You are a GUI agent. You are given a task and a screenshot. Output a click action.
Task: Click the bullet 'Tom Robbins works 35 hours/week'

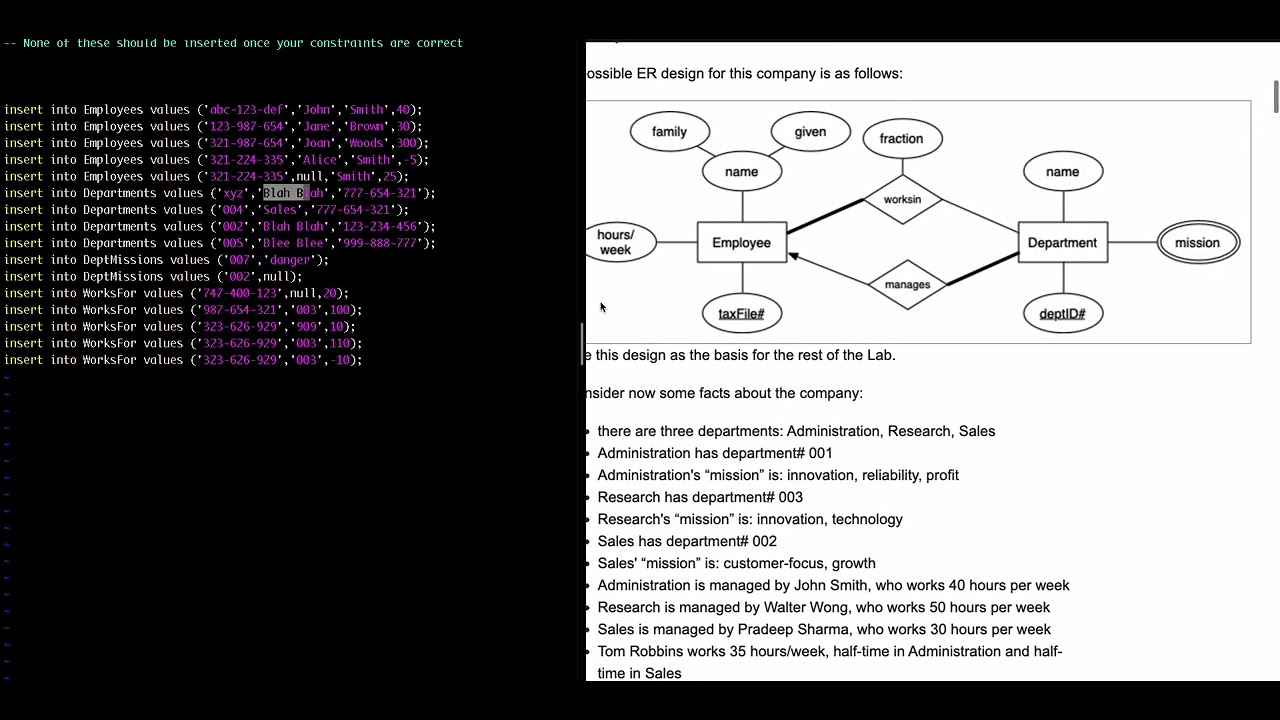click(x=830, y=662)
